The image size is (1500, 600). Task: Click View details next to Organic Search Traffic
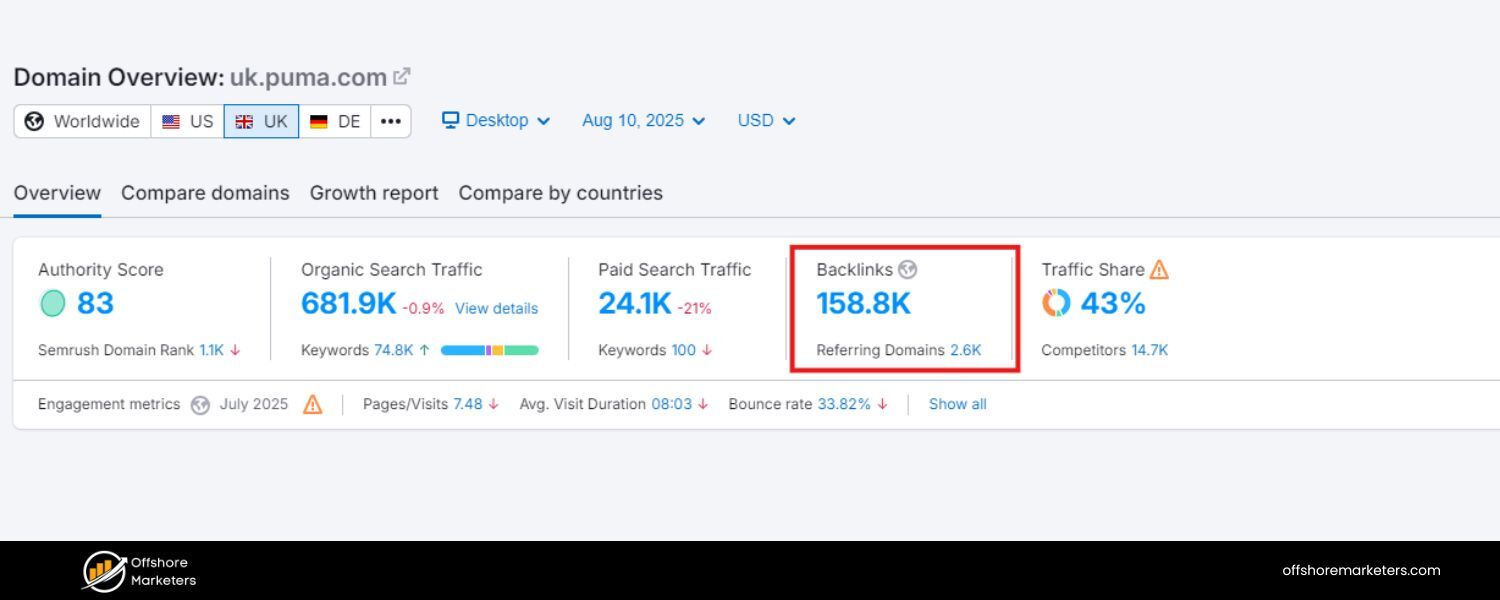click(x=496, y=308)
